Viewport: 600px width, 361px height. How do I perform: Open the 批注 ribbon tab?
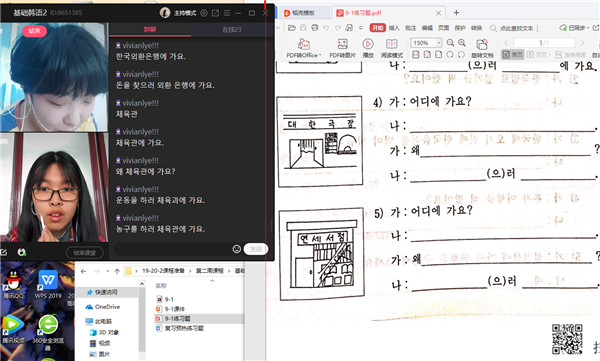(411, 28)
